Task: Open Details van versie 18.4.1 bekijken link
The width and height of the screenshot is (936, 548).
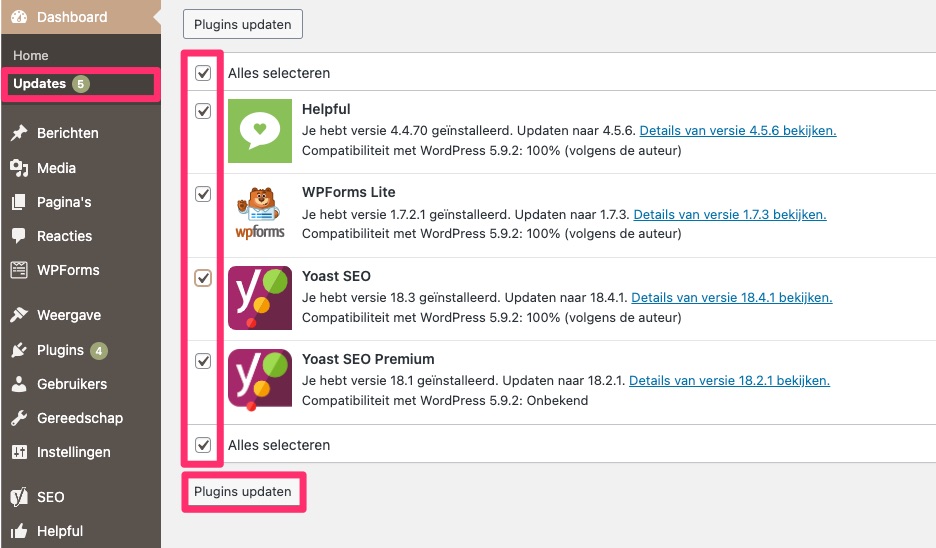Action: [732, 297]
